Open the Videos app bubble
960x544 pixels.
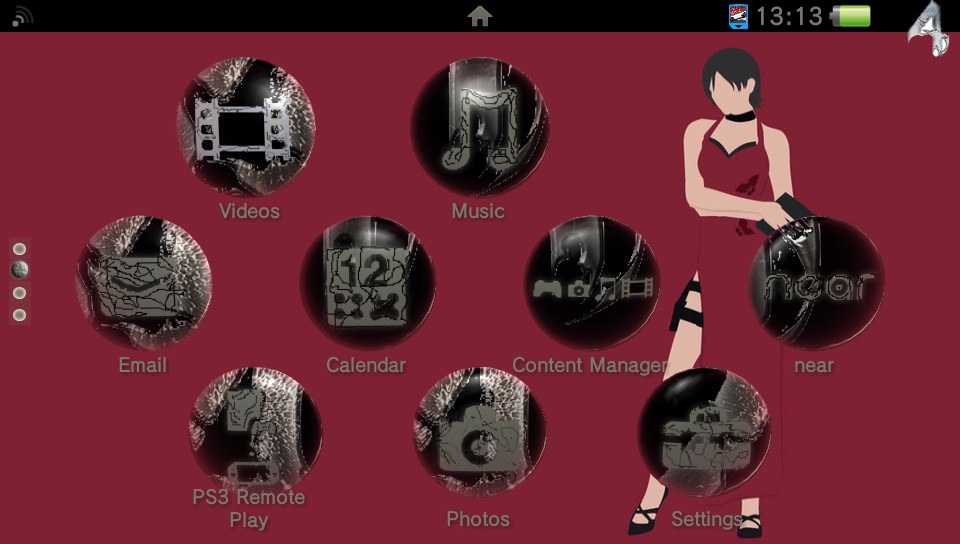246,126
